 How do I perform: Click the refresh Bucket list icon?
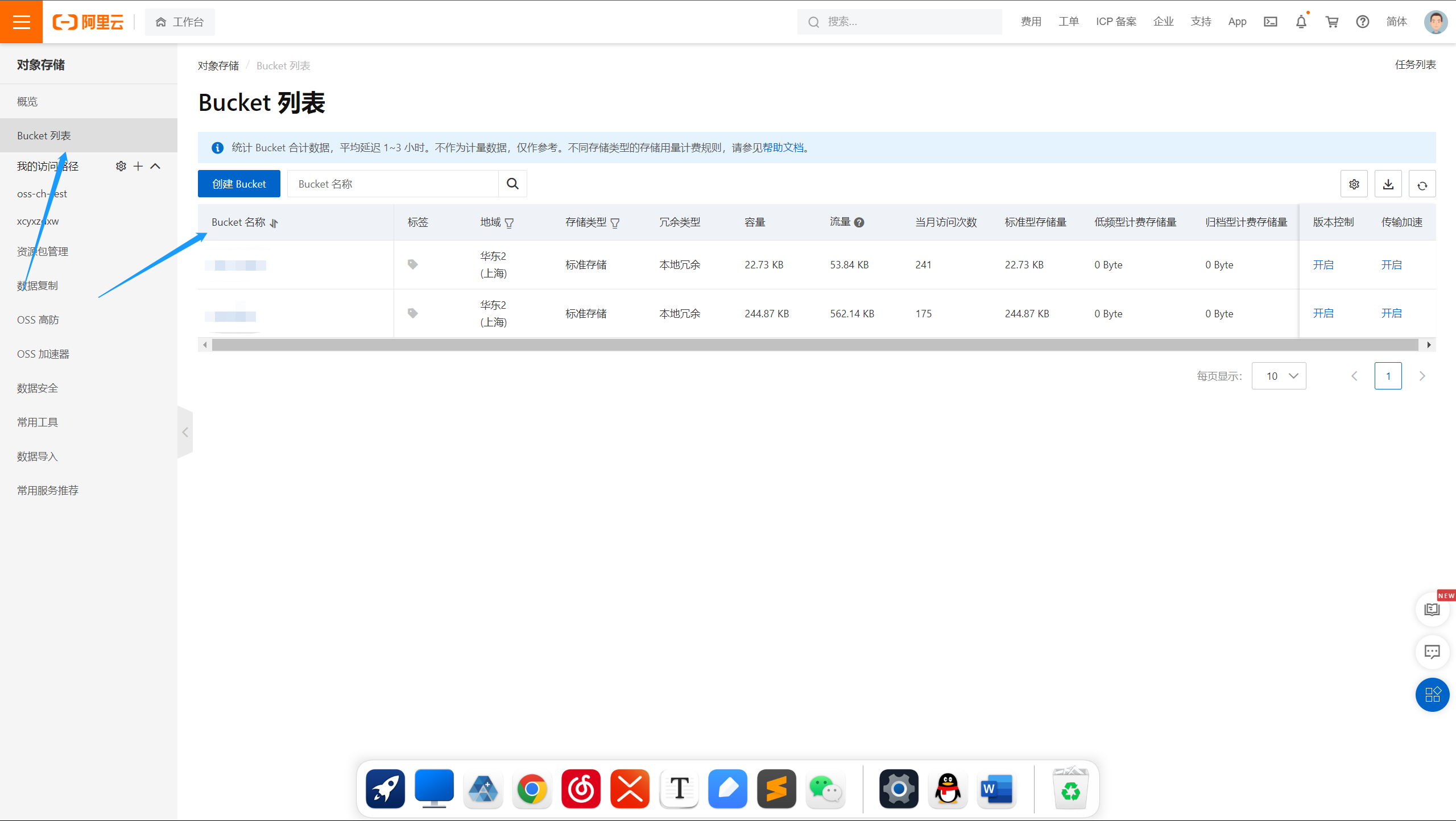coord(1422,184)
